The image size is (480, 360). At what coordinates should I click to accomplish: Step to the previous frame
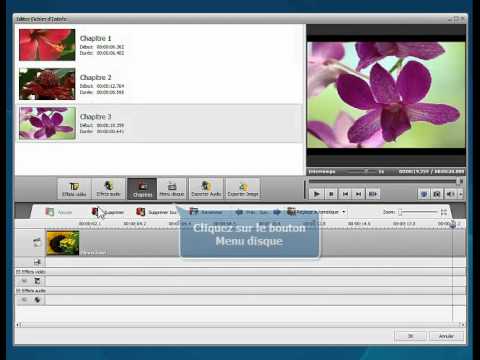tap(345, 194)
